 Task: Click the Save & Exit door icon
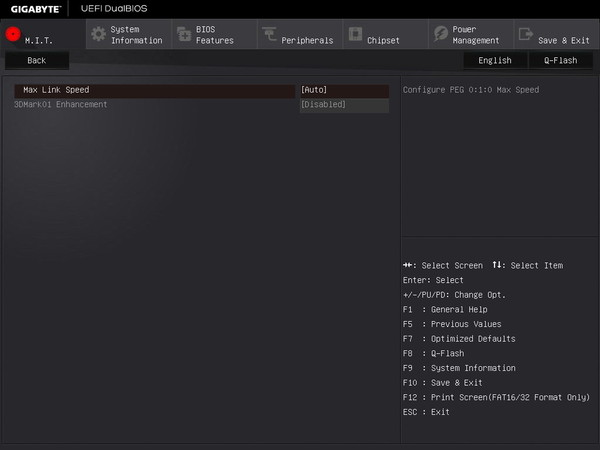pos(526,34)
